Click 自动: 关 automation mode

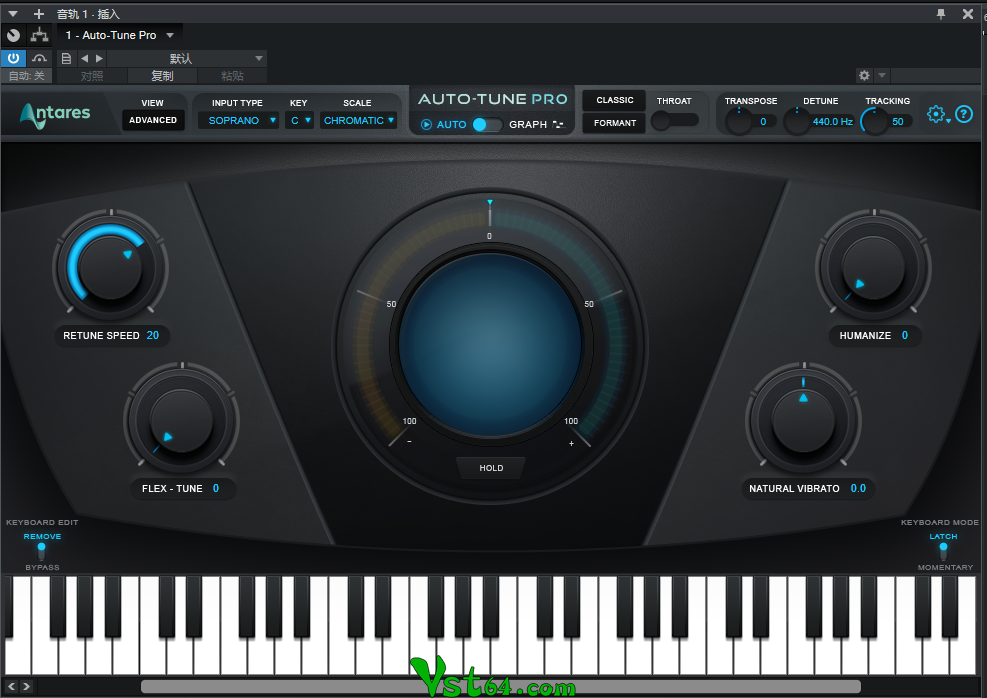click(x=26, y=76)
